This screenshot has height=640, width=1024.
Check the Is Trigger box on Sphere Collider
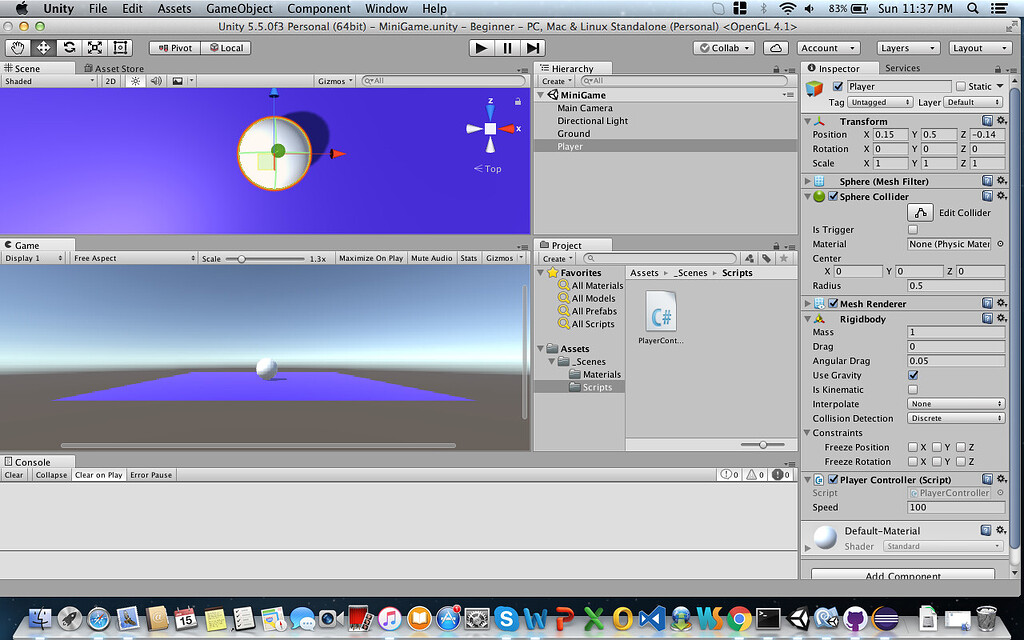[913, 229]
